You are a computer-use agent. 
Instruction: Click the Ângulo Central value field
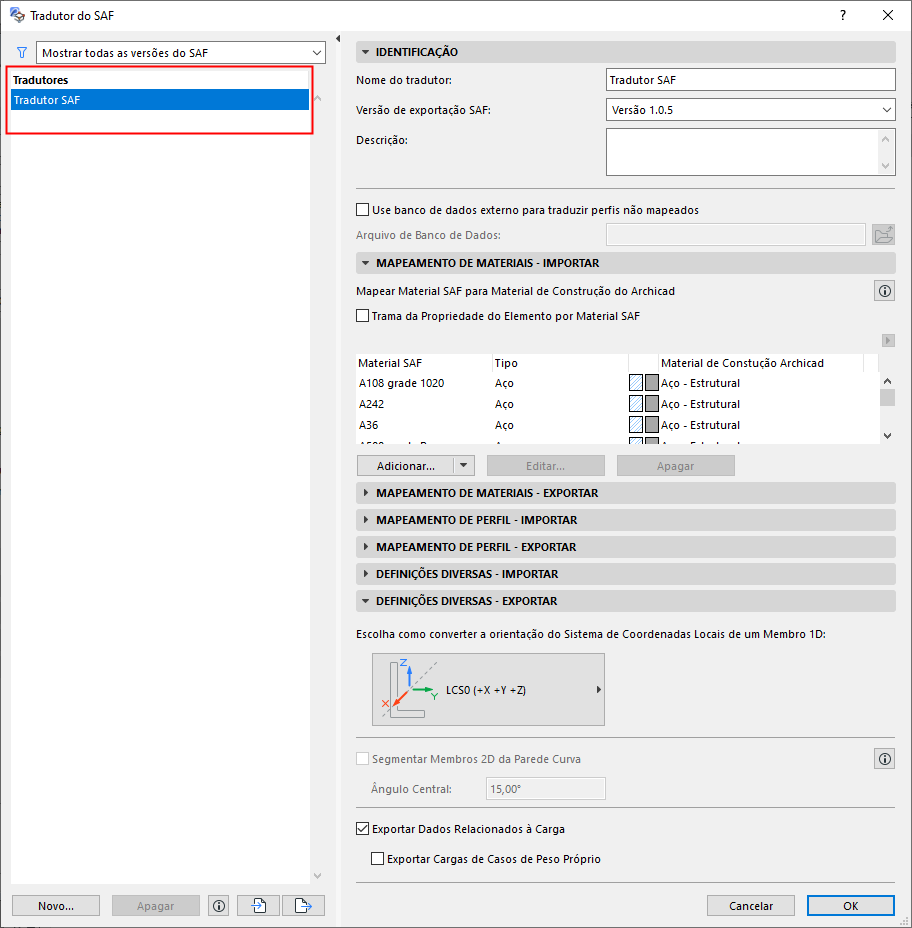[x=546, y=788]
